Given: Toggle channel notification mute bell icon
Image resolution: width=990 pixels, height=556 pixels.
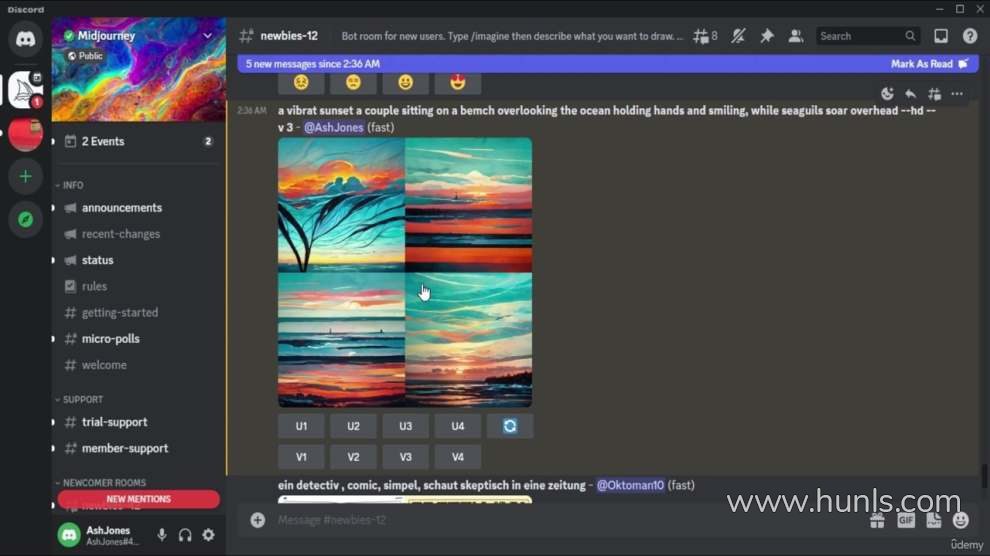Looking at the screenshot, I should pos(738,36).
